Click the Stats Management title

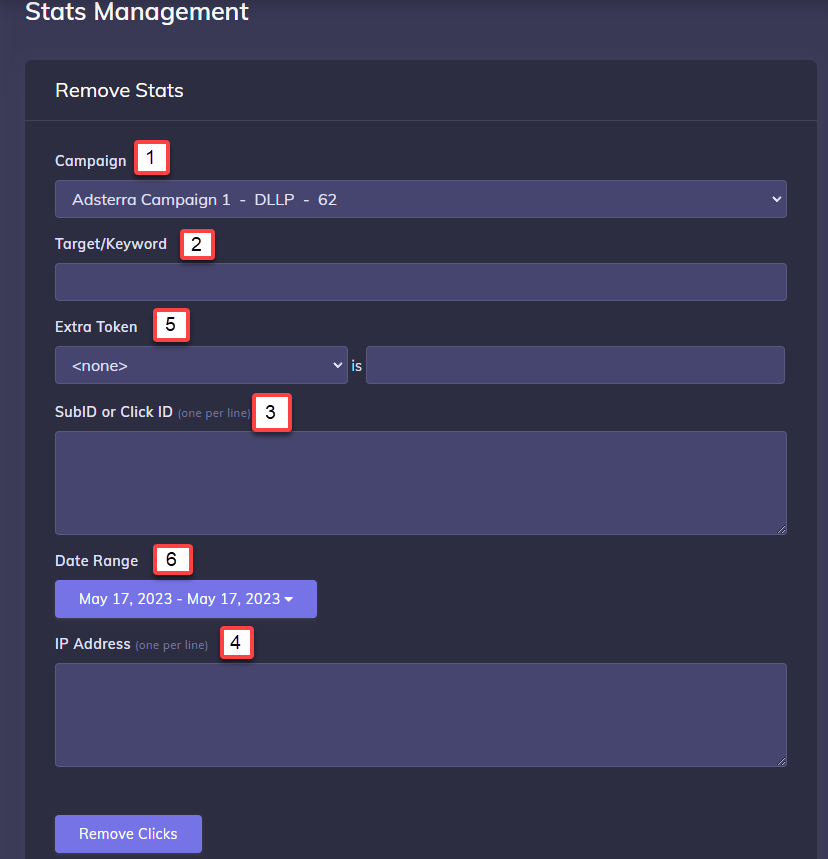136,13
